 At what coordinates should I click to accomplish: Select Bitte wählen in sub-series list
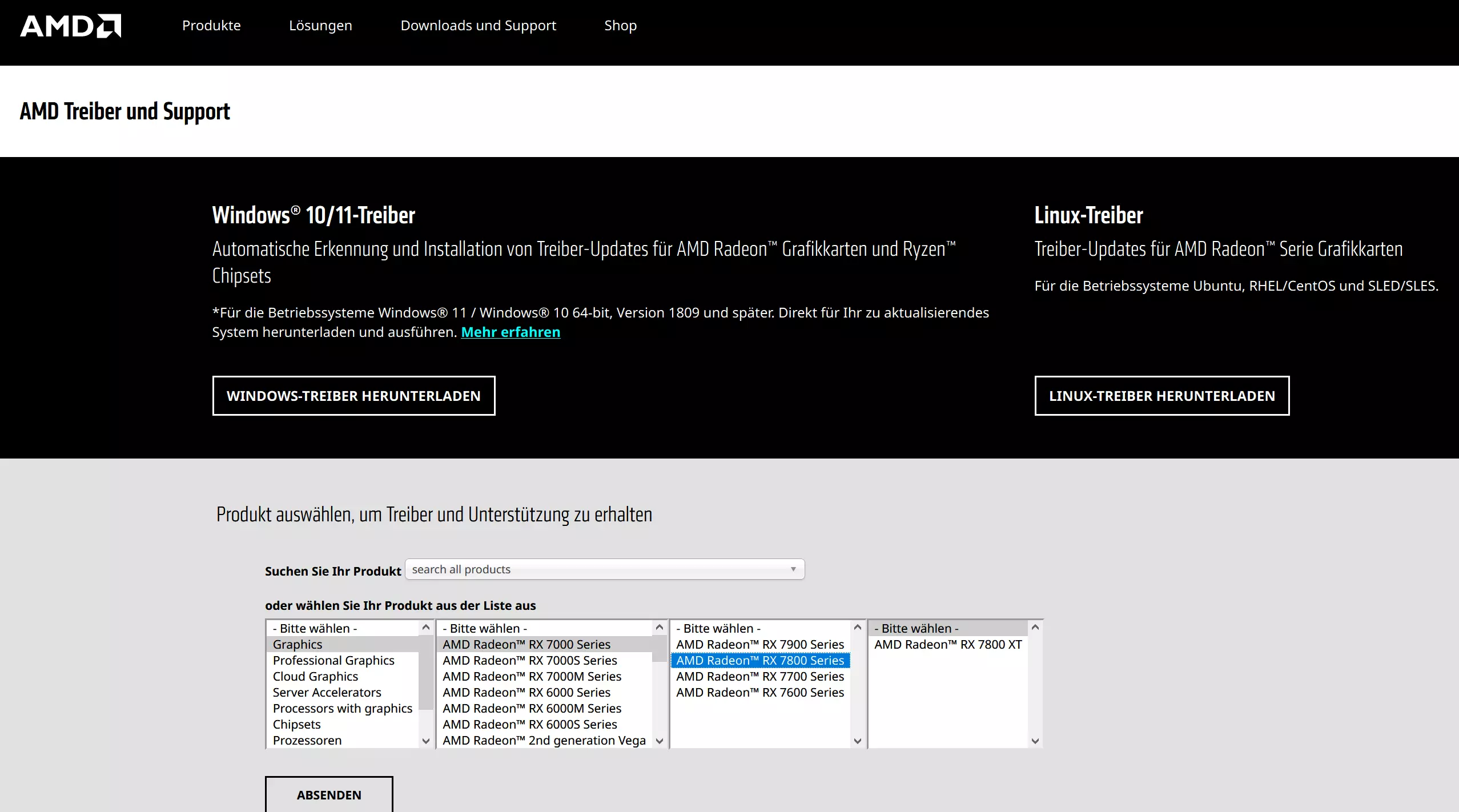pos(761,628)
